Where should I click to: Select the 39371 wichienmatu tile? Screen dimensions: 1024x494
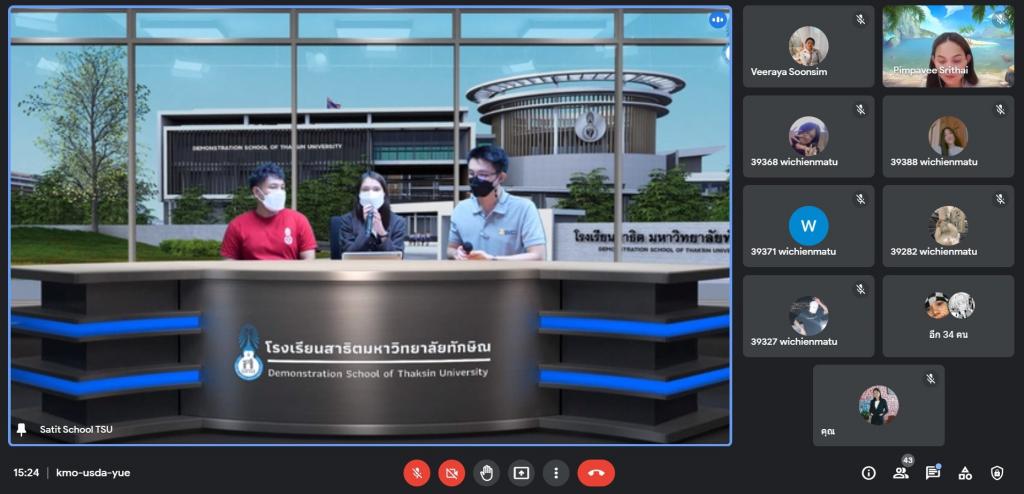click(808, 226)
